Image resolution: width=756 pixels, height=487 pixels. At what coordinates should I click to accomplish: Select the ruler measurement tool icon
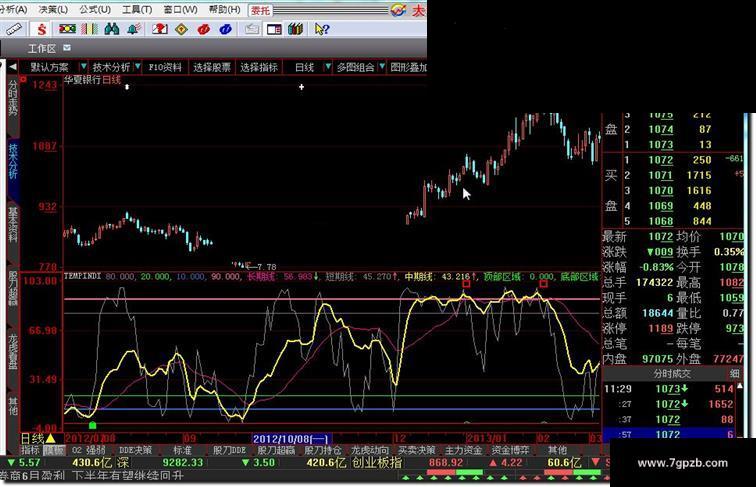13,29
